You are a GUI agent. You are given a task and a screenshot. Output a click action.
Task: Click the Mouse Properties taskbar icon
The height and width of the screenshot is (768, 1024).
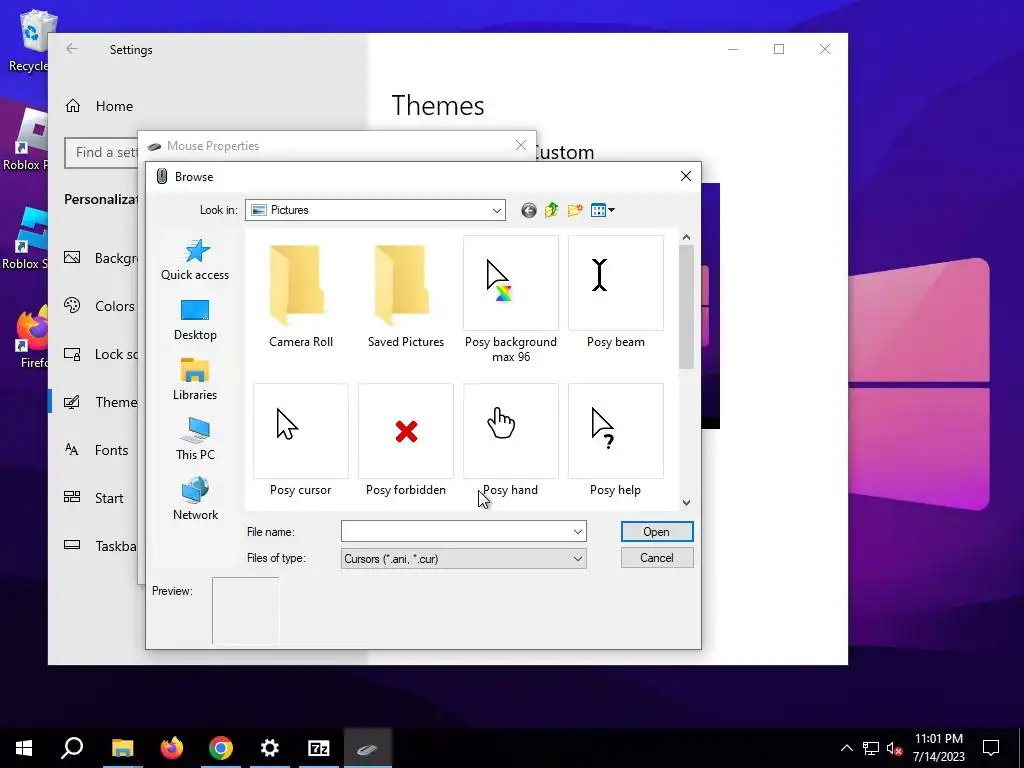pyautogui.click(x=368, y=748)
